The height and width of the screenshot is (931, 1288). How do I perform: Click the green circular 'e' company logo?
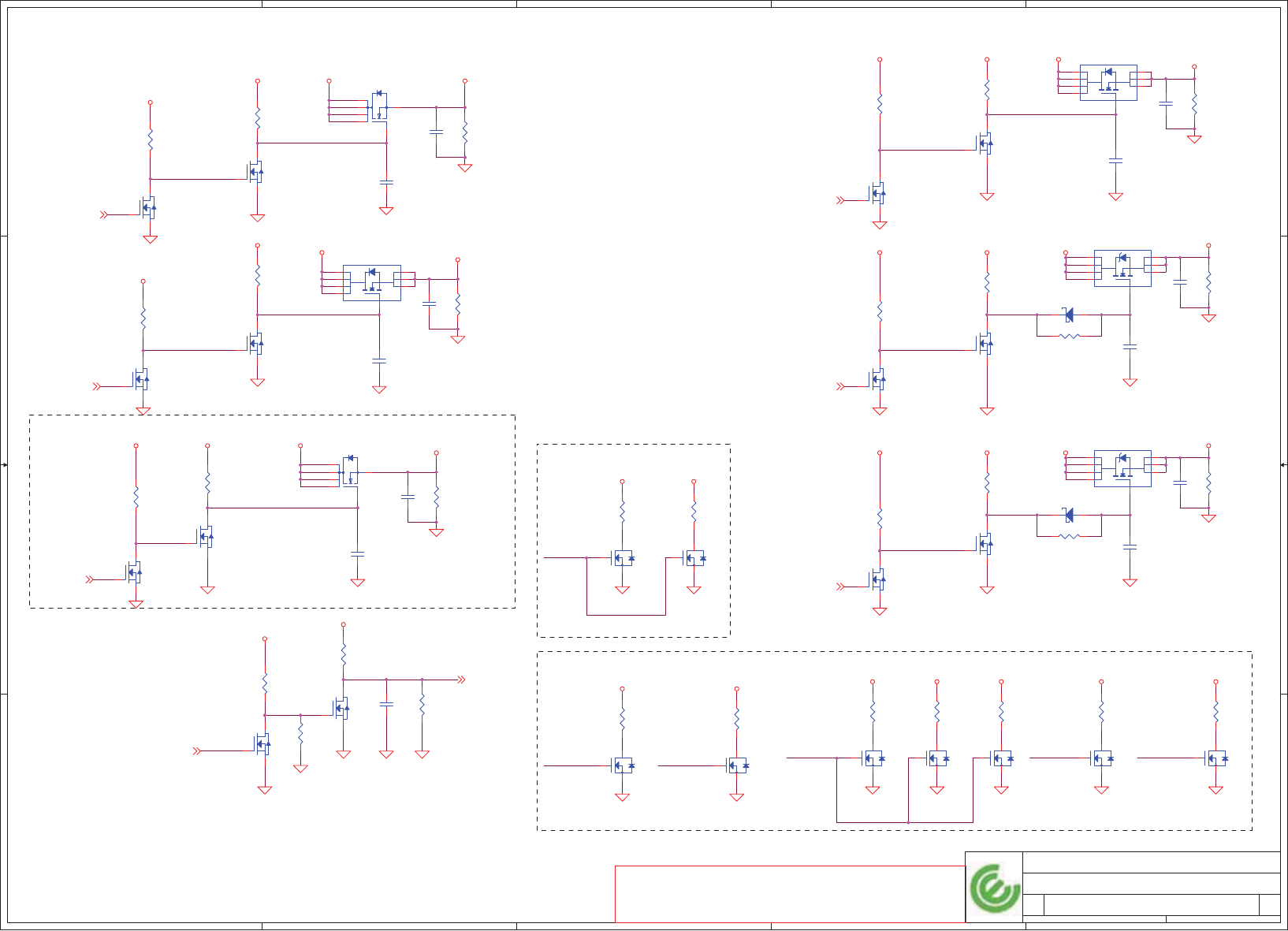click(995, 888)
